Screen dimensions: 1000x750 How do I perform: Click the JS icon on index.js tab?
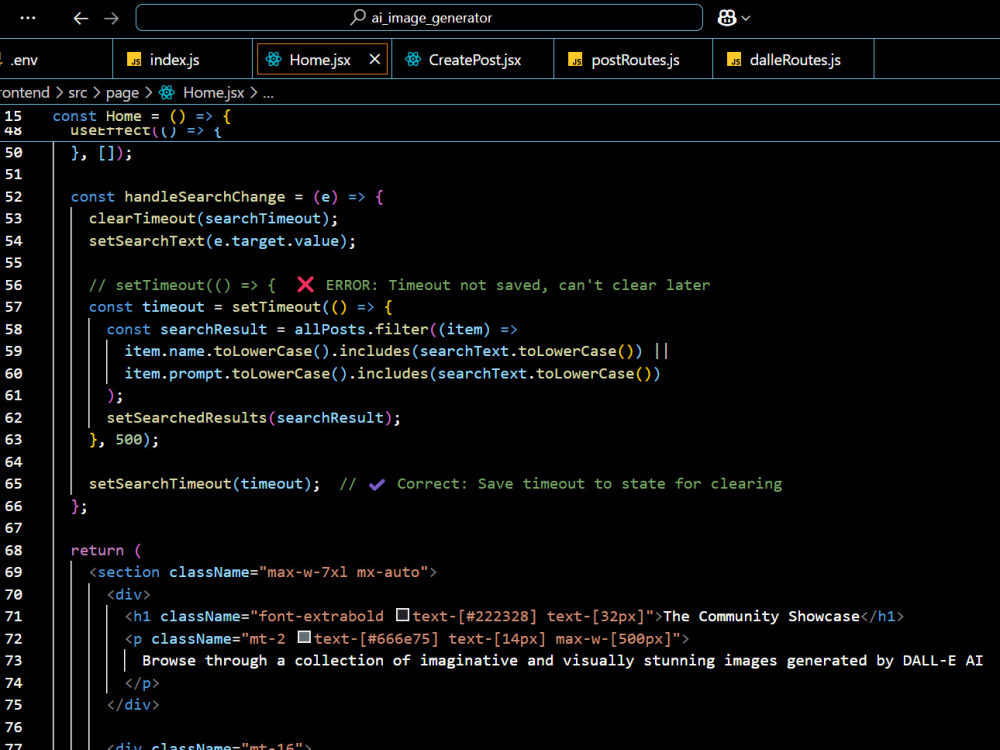134,60
